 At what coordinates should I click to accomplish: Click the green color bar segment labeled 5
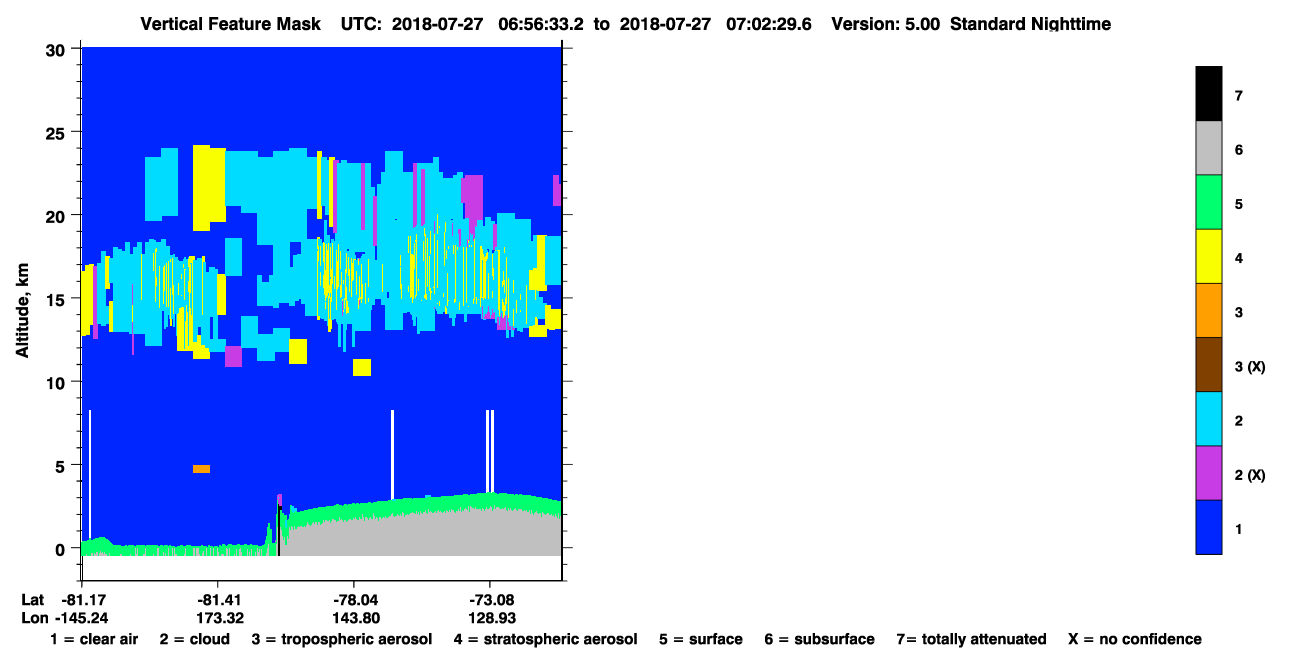tap(1208, 202)
